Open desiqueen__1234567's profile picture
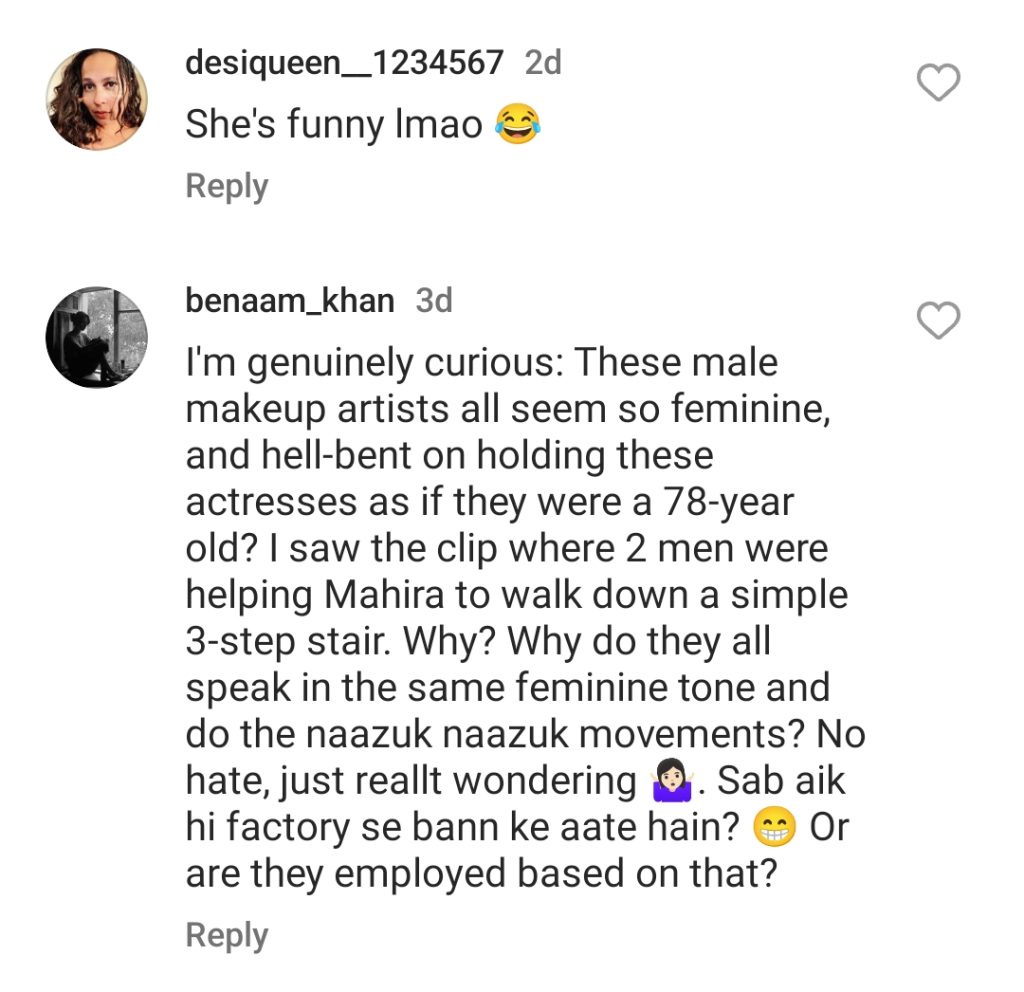Screen dimensions: 1024x992 (x=97, y=99)
